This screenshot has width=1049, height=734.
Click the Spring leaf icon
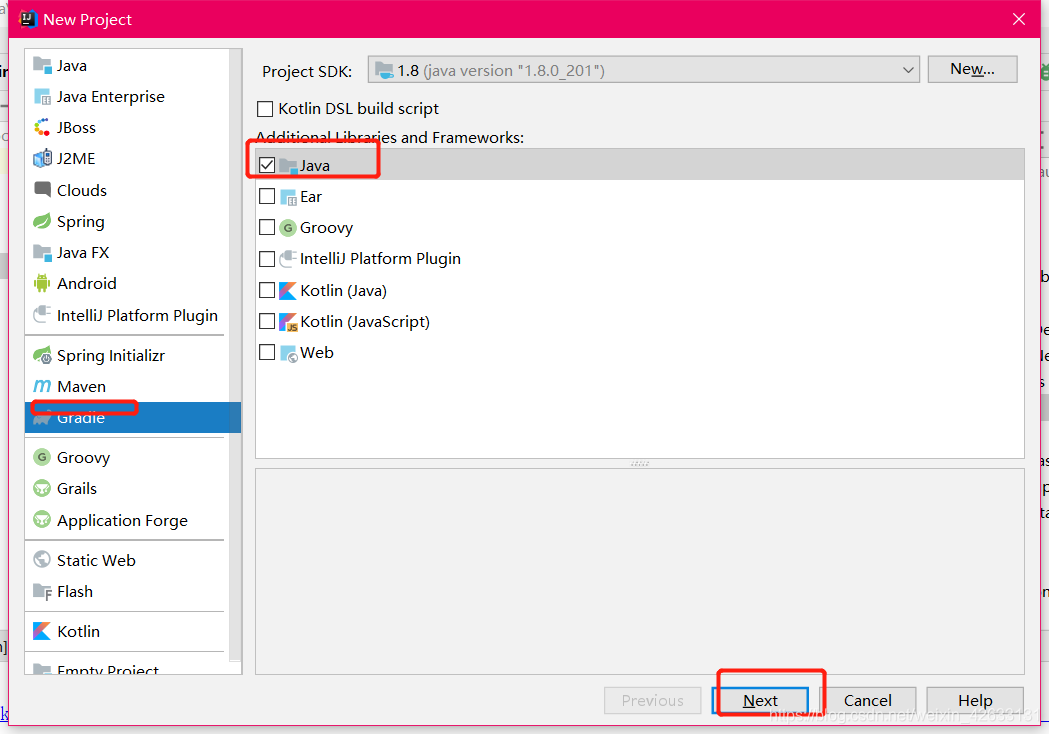[42, 221]
